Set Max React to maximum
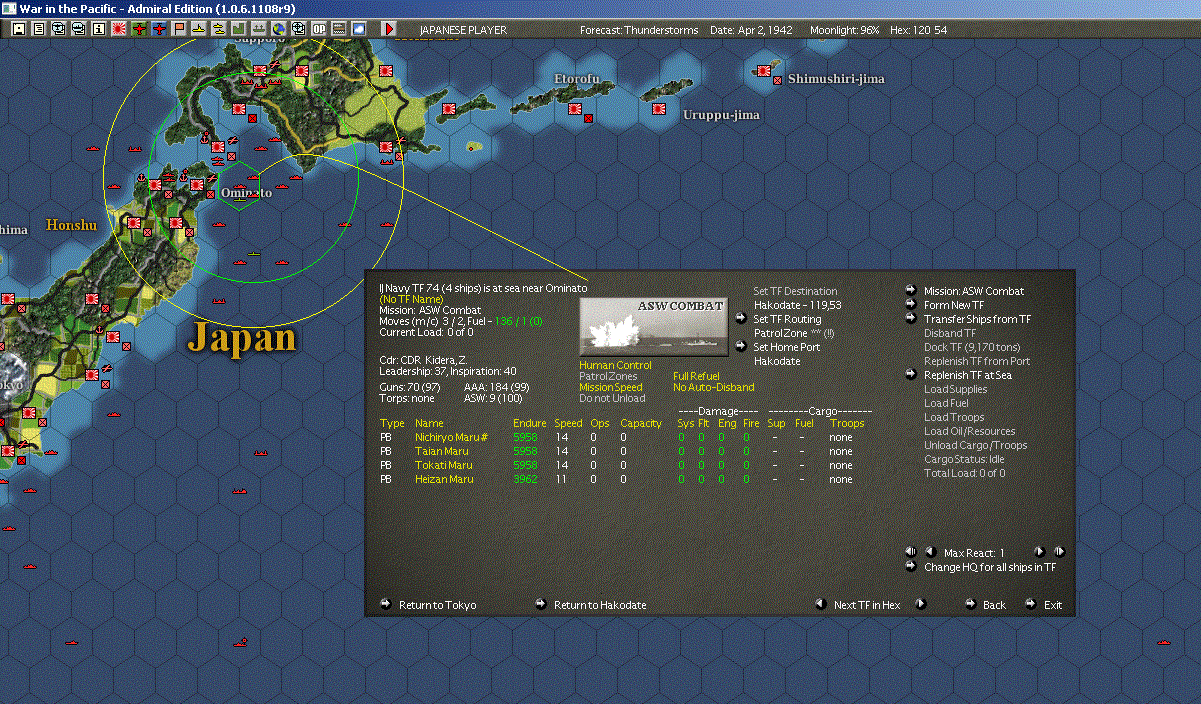 (1059, 552)
